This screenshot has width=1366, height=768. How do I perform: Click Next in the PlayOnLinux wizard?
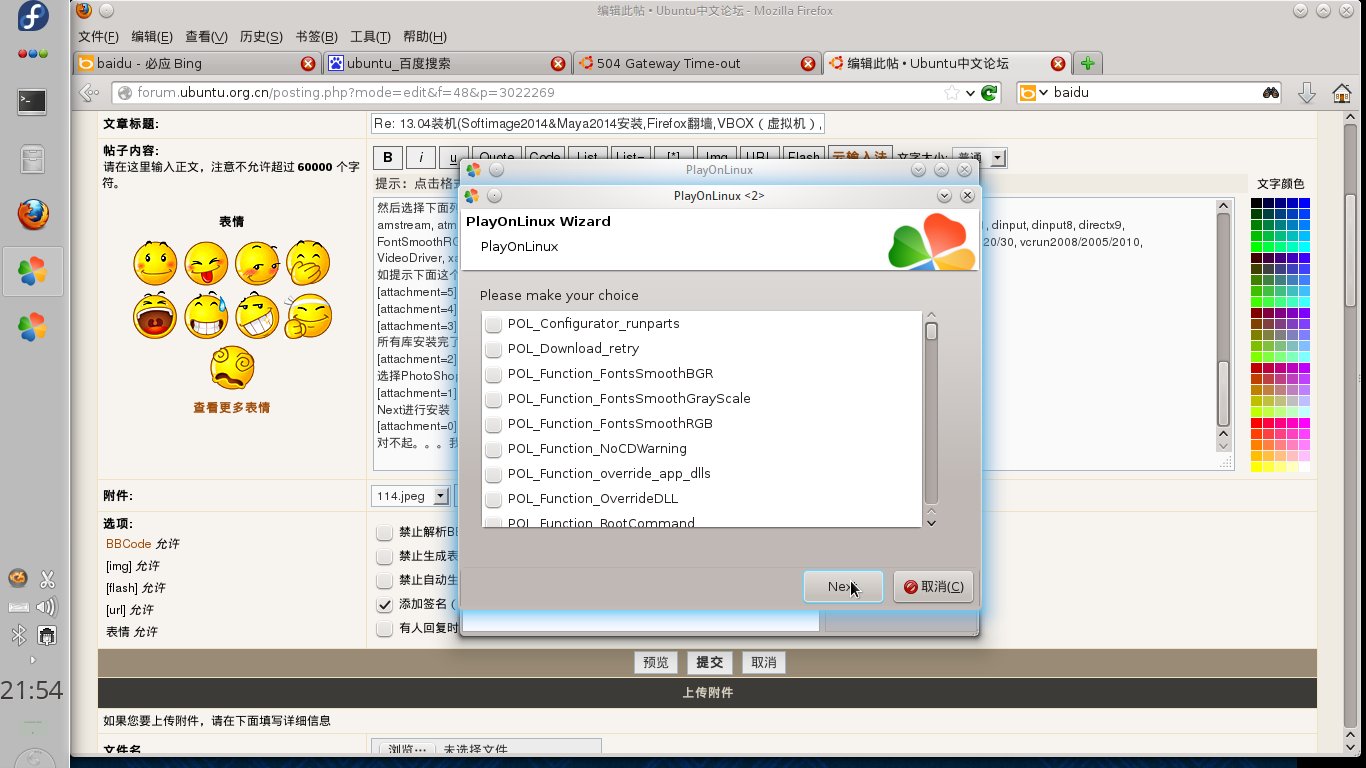(x=843, y=587)
